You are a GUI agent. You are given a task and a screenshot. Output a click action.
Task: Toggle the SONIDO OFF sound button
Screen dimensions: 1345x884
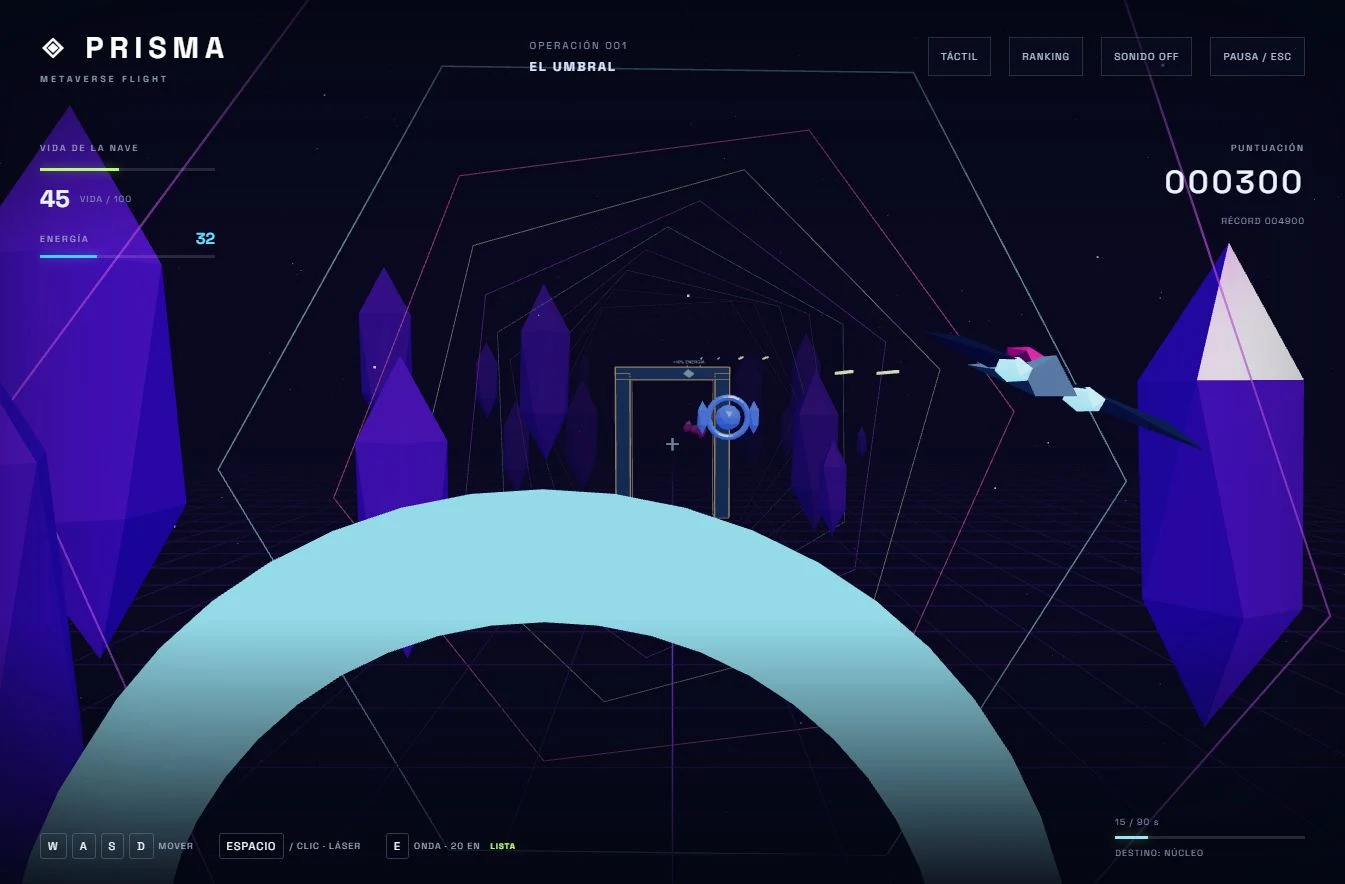tap(1146, 57)
